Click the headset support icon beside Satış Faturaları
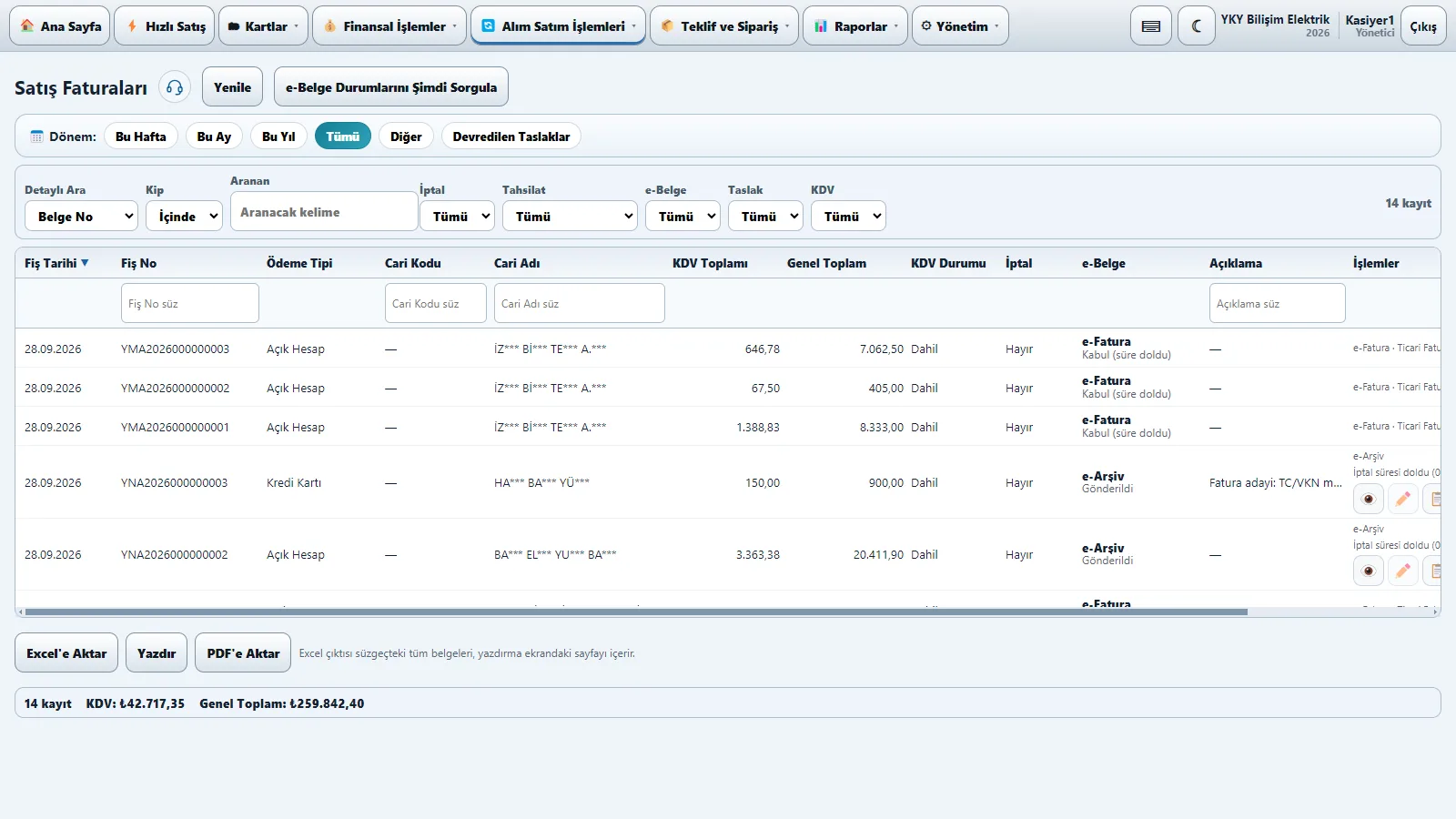 [x=175, y=87]
